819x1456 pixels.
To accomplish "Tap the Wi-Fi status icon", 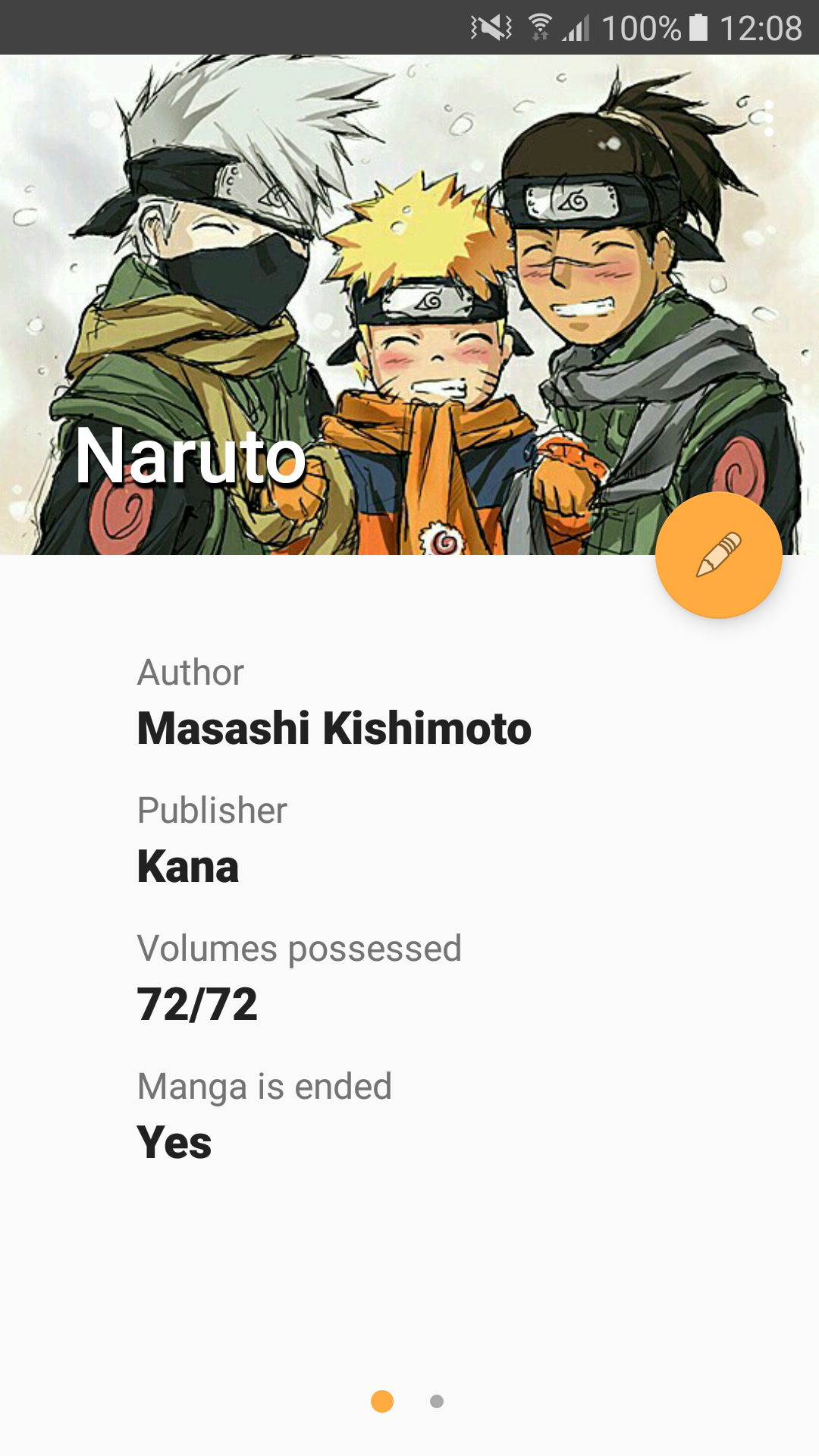I will 540,27.
